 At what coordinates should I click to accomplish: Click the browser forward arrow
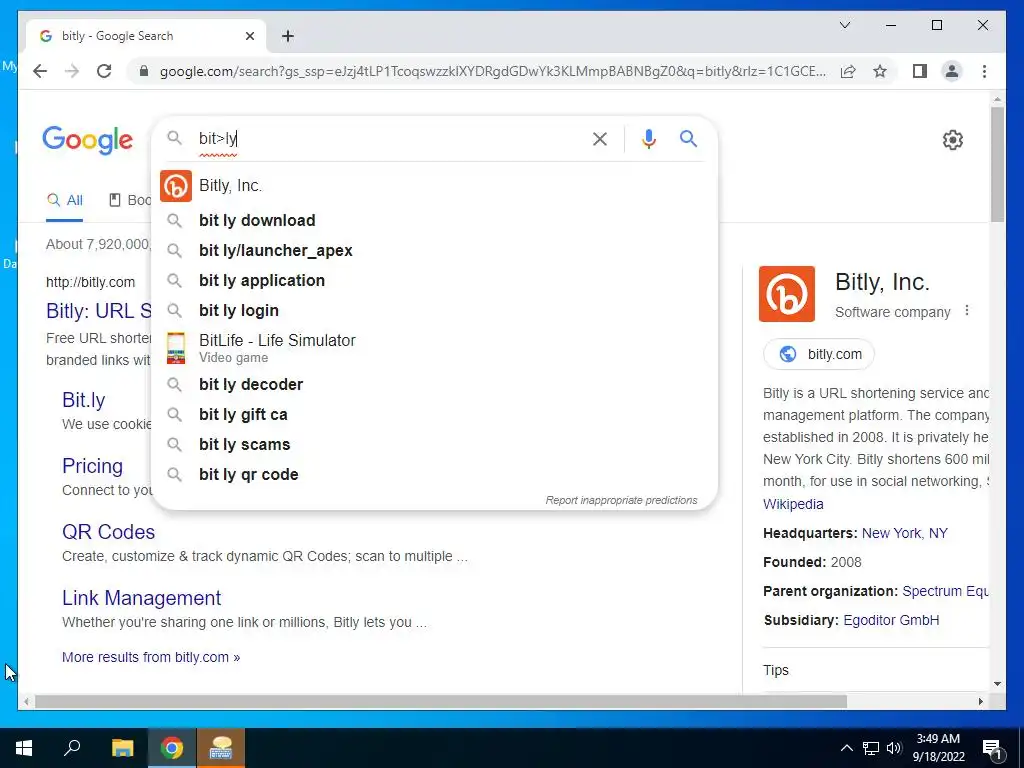pyautogui.click(x=72, y=71)
